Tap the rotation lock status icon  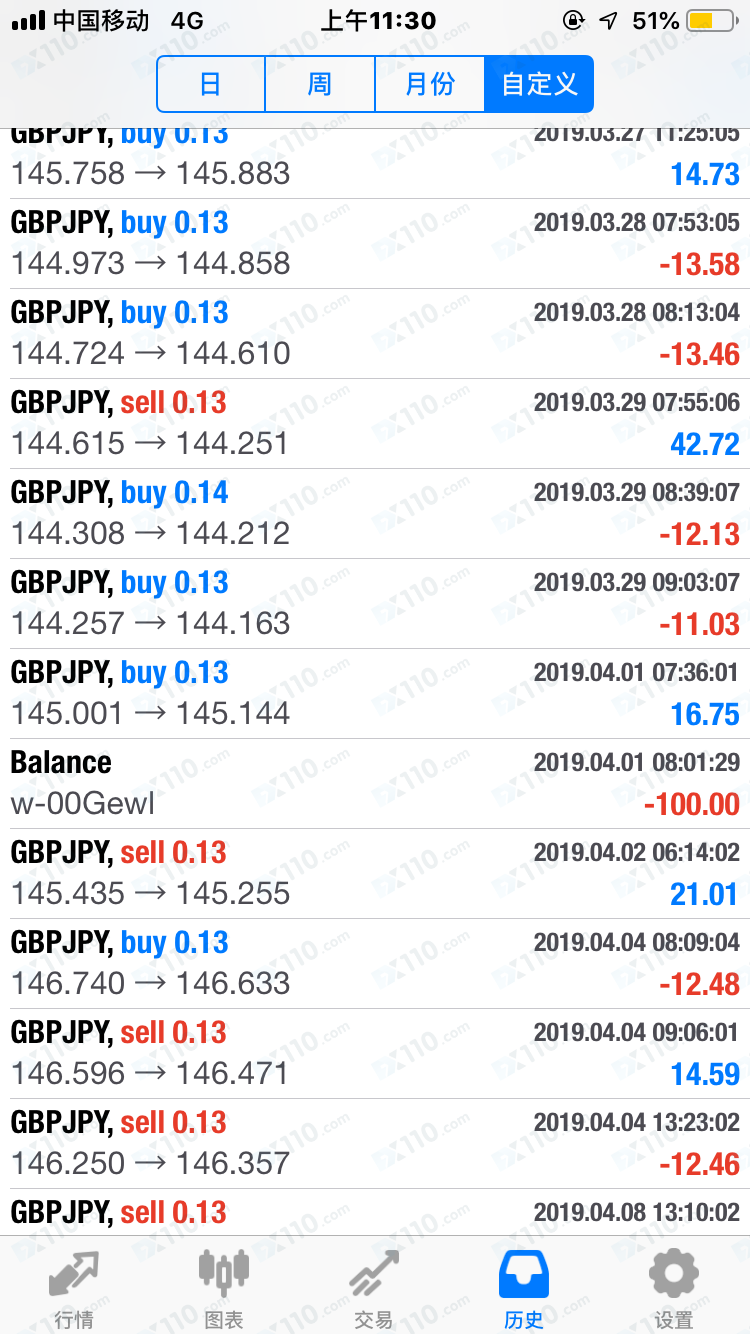(x=573, y=20)
